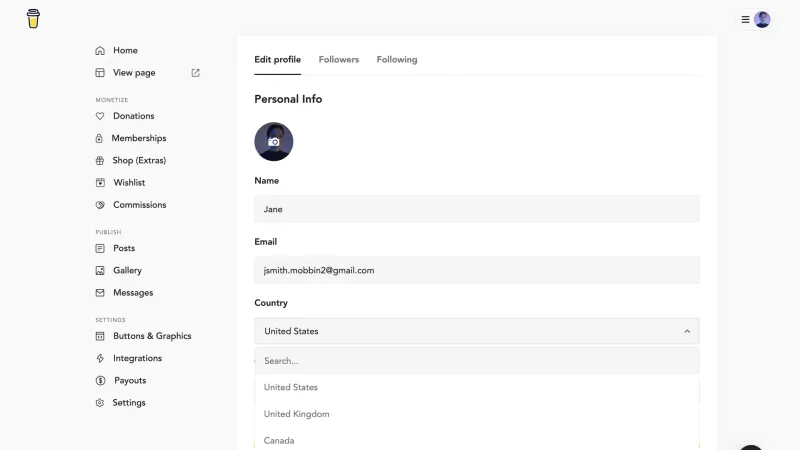The width and height of the screenshot is (800, 450).
Task: Open the external link icon beside View page
Action: 195,73
